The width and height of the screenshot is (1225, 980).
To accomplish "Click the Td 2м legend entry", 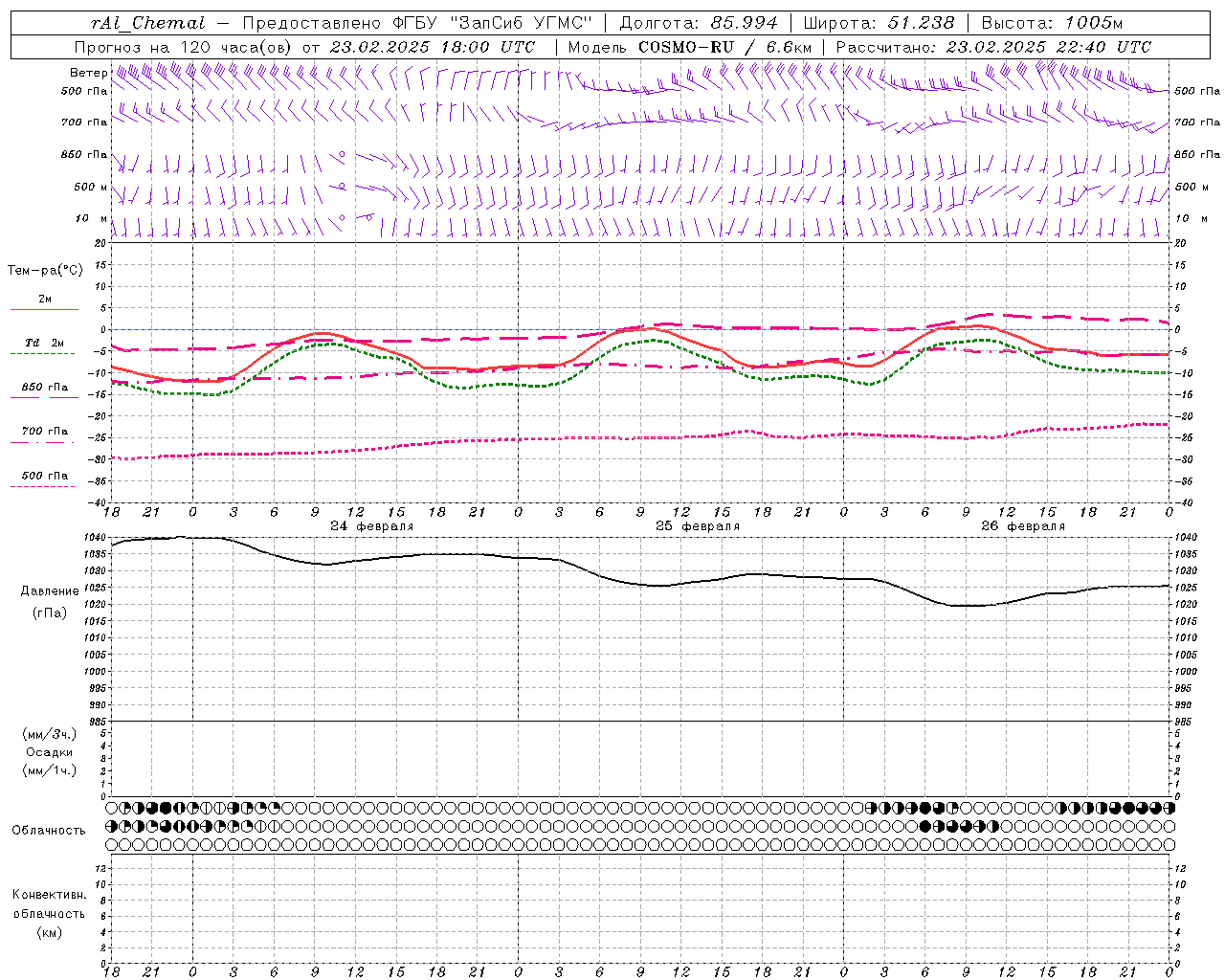I will click(x=45, y=343).
